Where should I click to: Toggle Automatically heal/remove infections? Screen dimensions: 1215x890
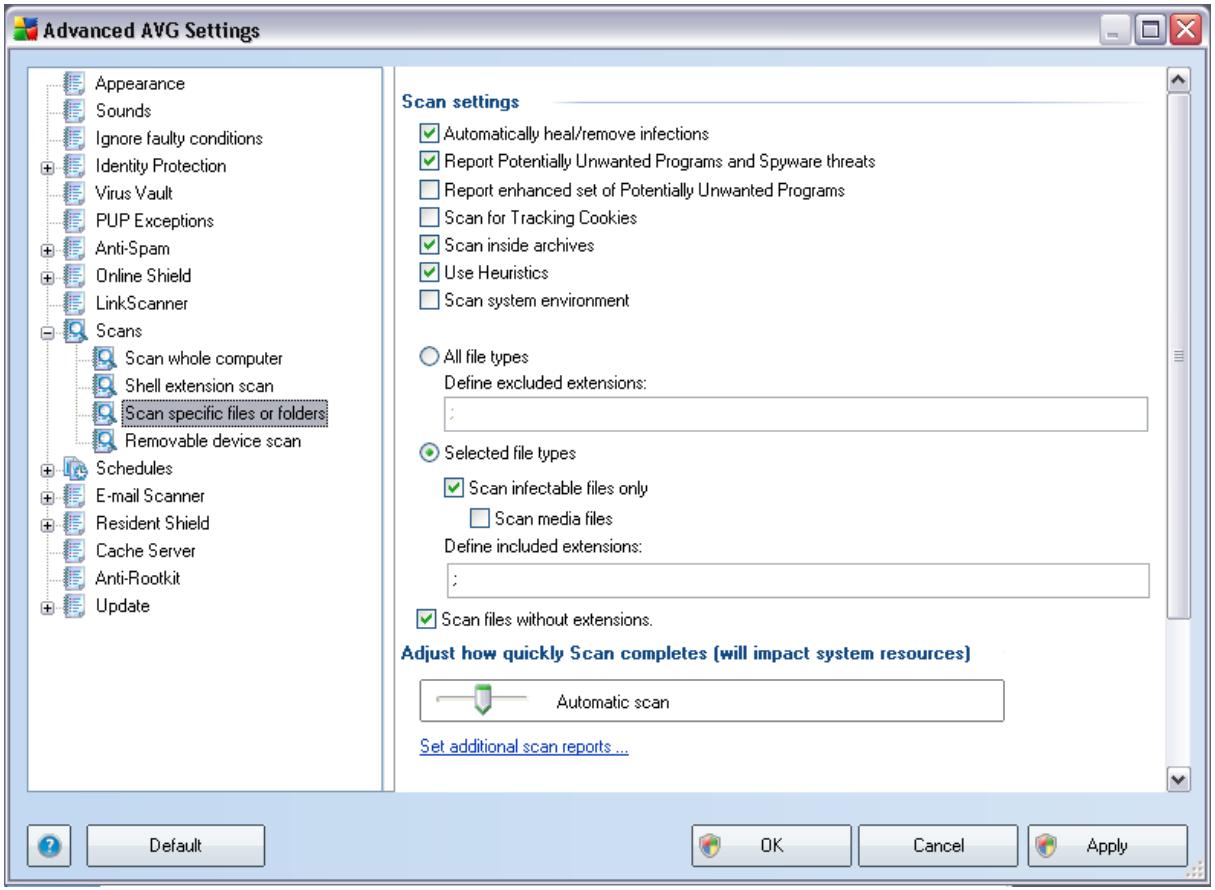tap(428, 131)
